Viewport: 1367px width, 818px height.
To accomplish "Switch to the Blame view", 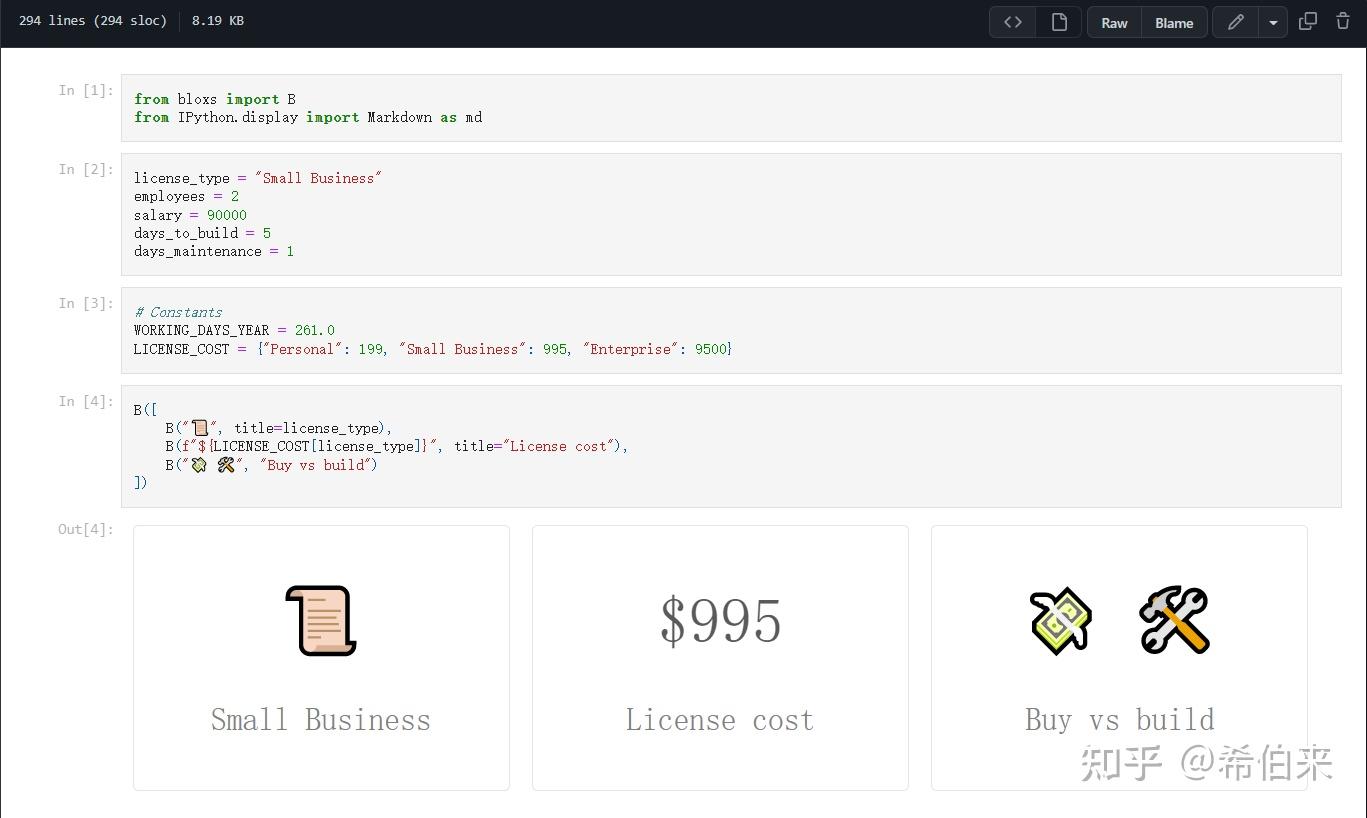I will 1173,21.
